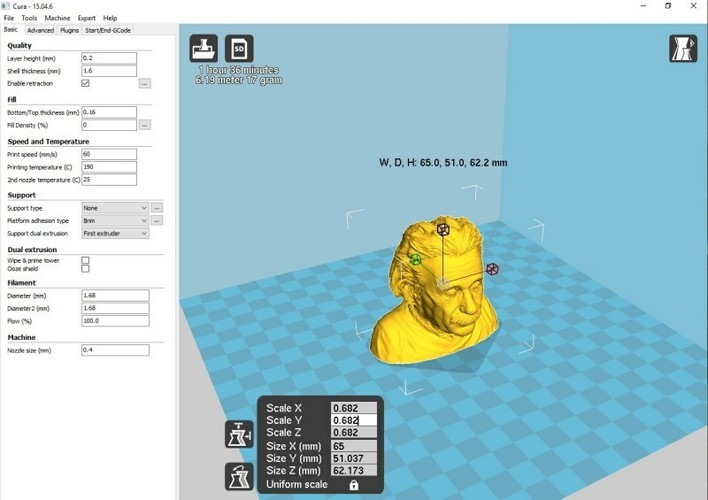Click the Flow (%) input field
The image size is (708, 500).
(115, 321)
